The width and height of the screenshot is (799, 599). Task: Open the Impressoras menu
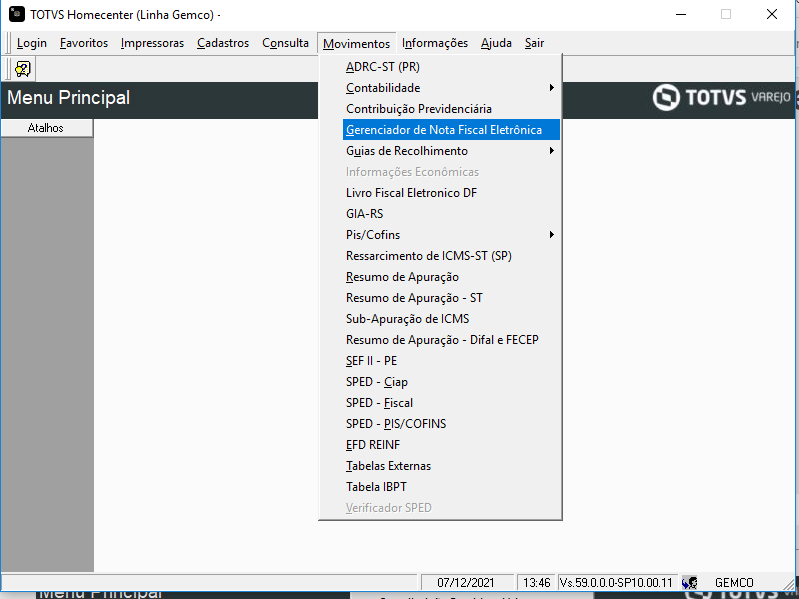pos(152,43)
